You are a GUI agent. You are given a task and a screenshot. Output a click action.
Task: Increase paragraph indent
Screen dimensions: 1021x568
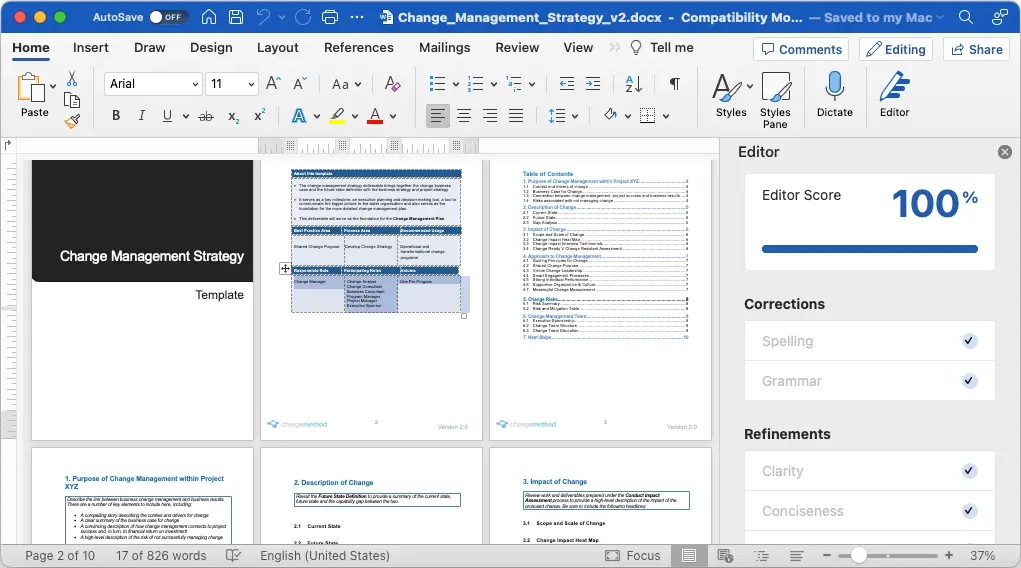click(593, 83)
